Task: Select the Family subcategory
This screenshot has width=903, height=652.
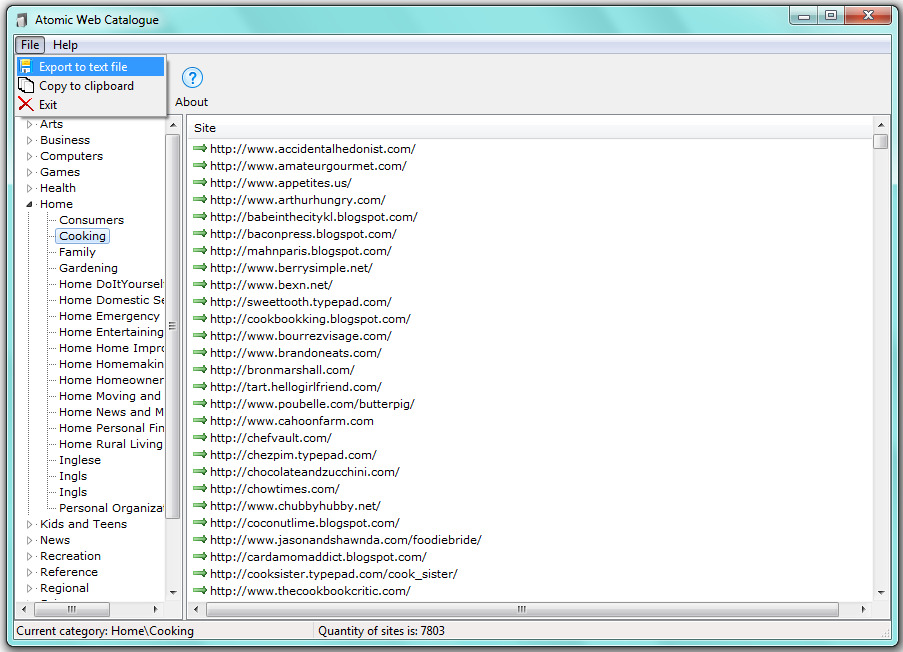Action: (77, 252)
